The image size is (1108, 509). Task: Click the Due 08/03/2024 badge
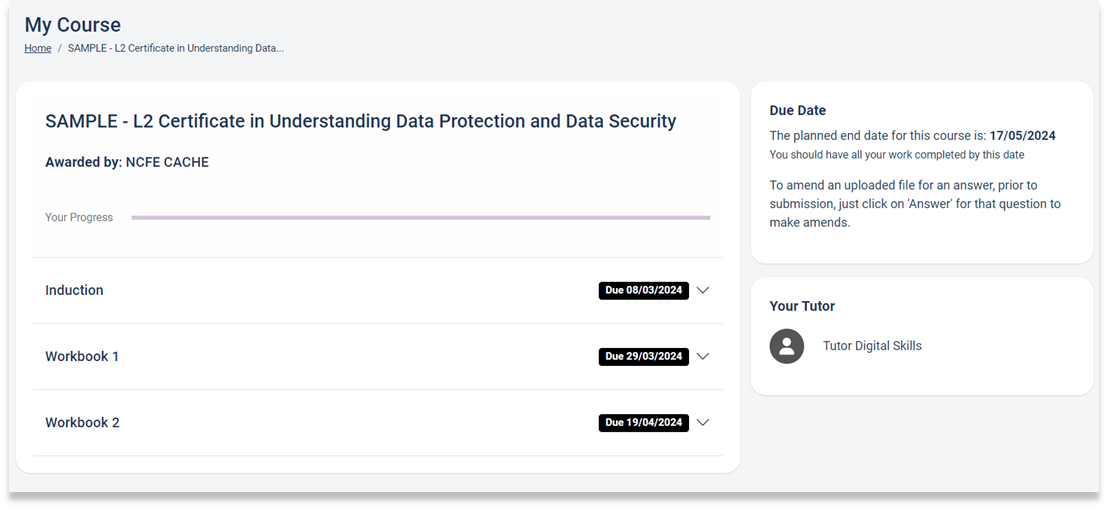644,291
